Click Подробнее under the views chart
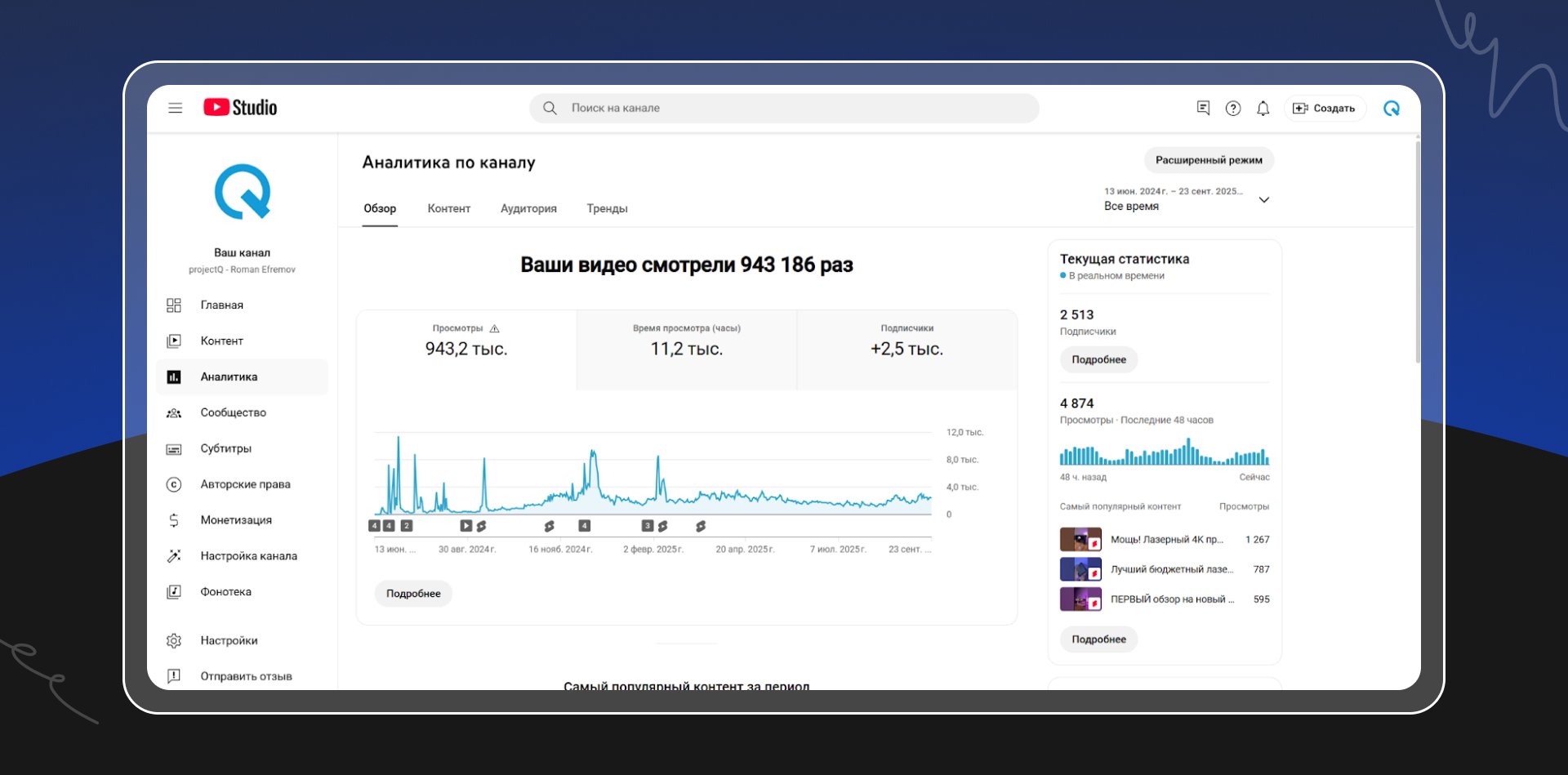 point(413,594)
